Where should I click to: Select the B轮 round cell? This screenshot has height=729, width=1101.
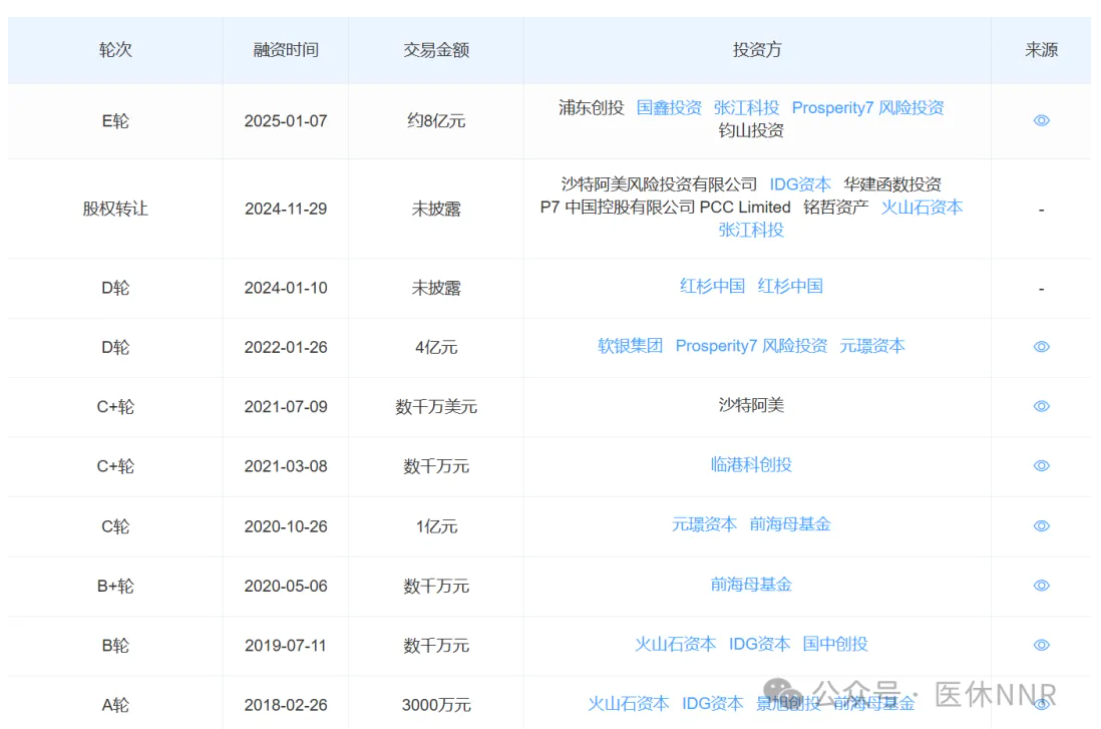(115, 645)
